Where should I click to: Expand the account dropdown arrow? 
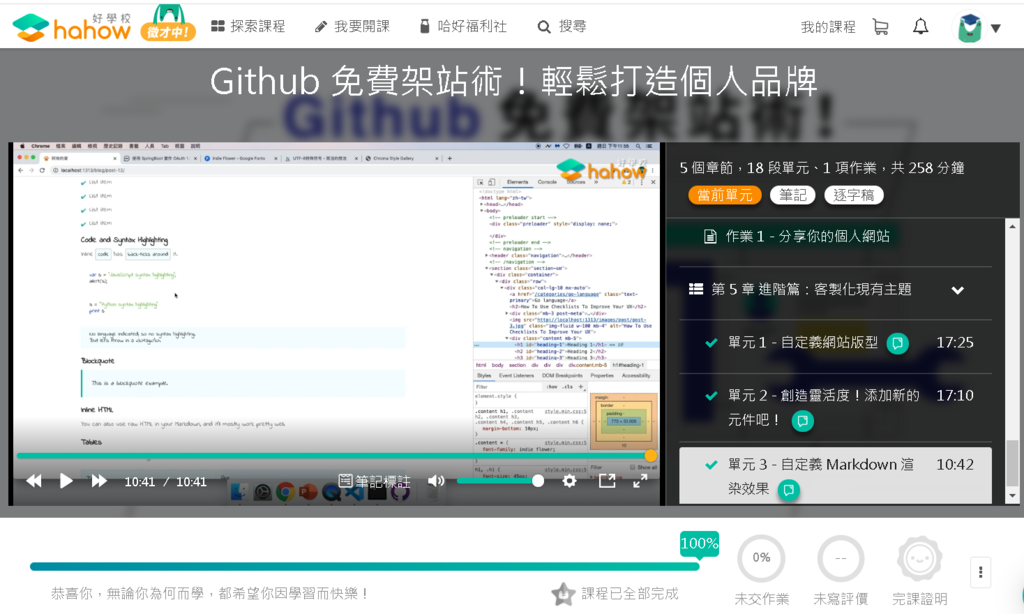(996, 28)
